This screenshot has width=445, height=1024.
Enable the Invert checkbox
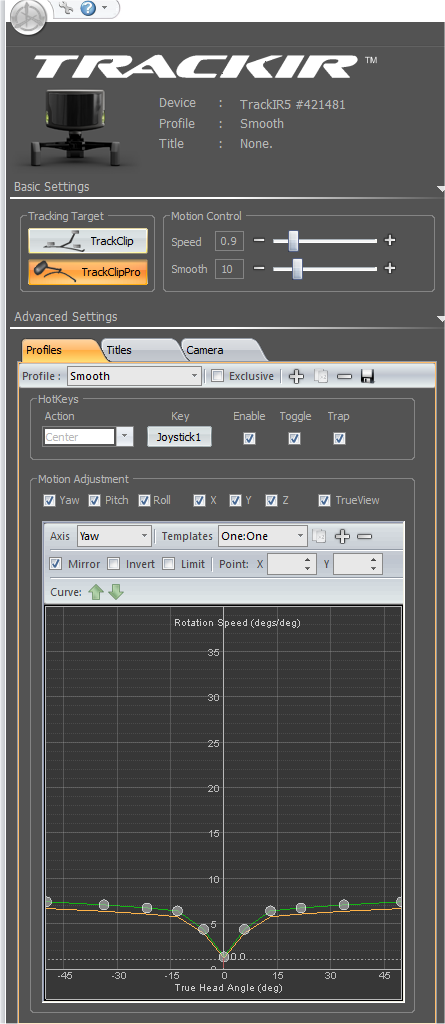click(x=114, y=564)
